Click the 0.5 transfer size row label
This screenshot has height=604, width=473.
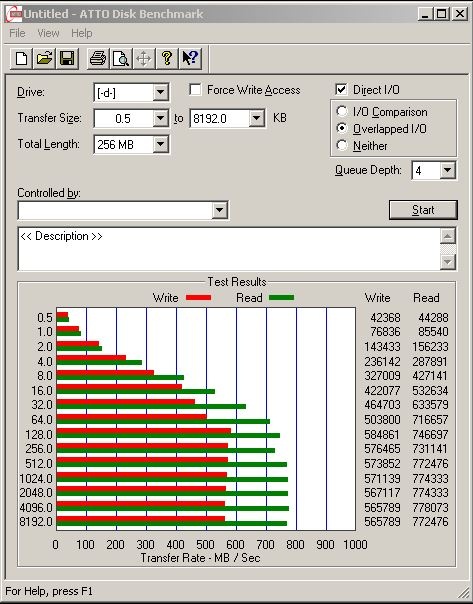click(45, 318)
